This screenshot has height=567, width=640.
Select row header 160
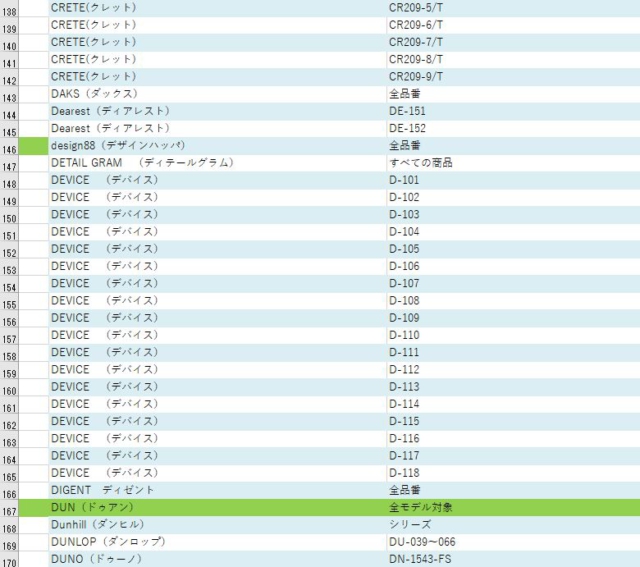coord(9,388)
